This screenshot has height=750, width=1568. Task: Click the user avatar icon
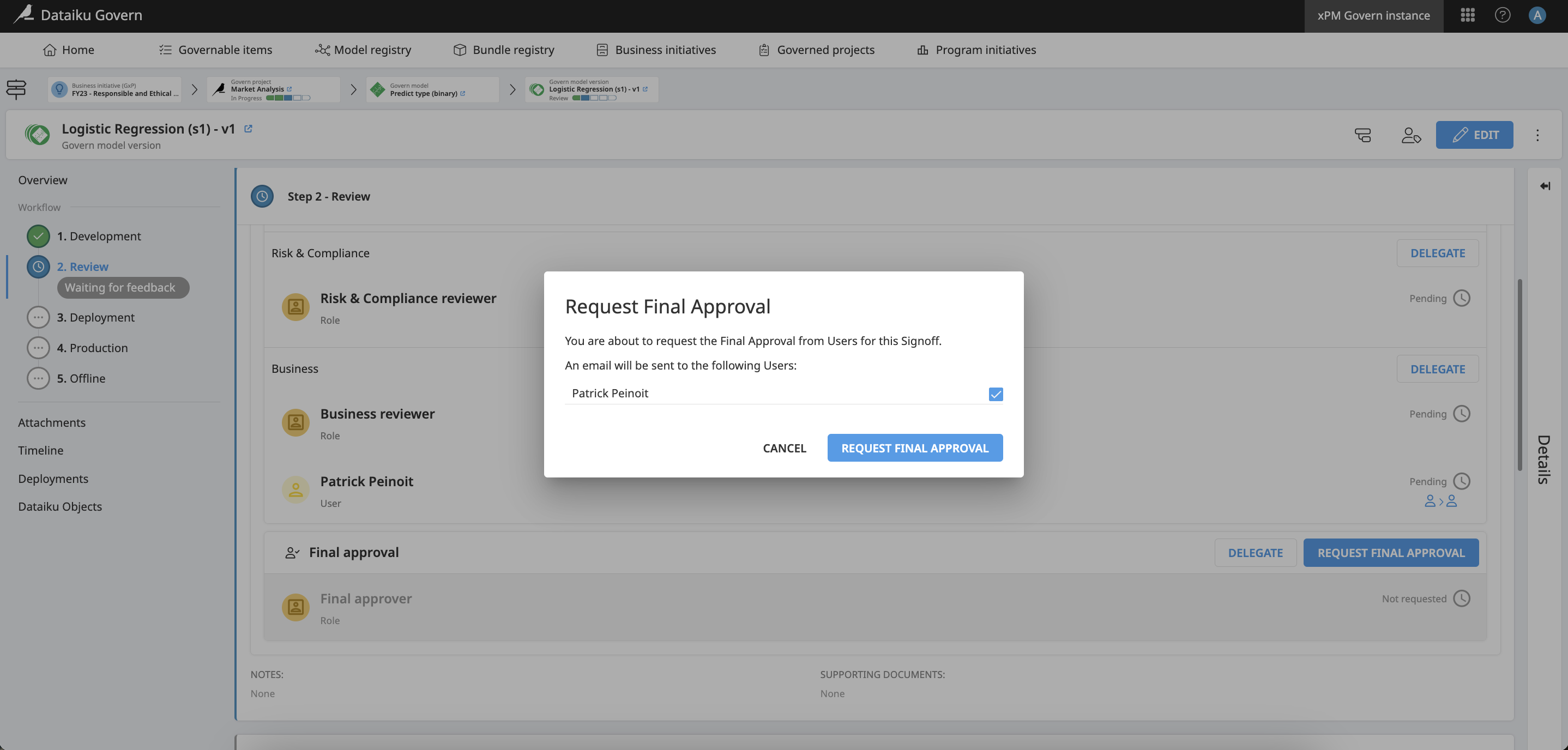point(1537,15)
